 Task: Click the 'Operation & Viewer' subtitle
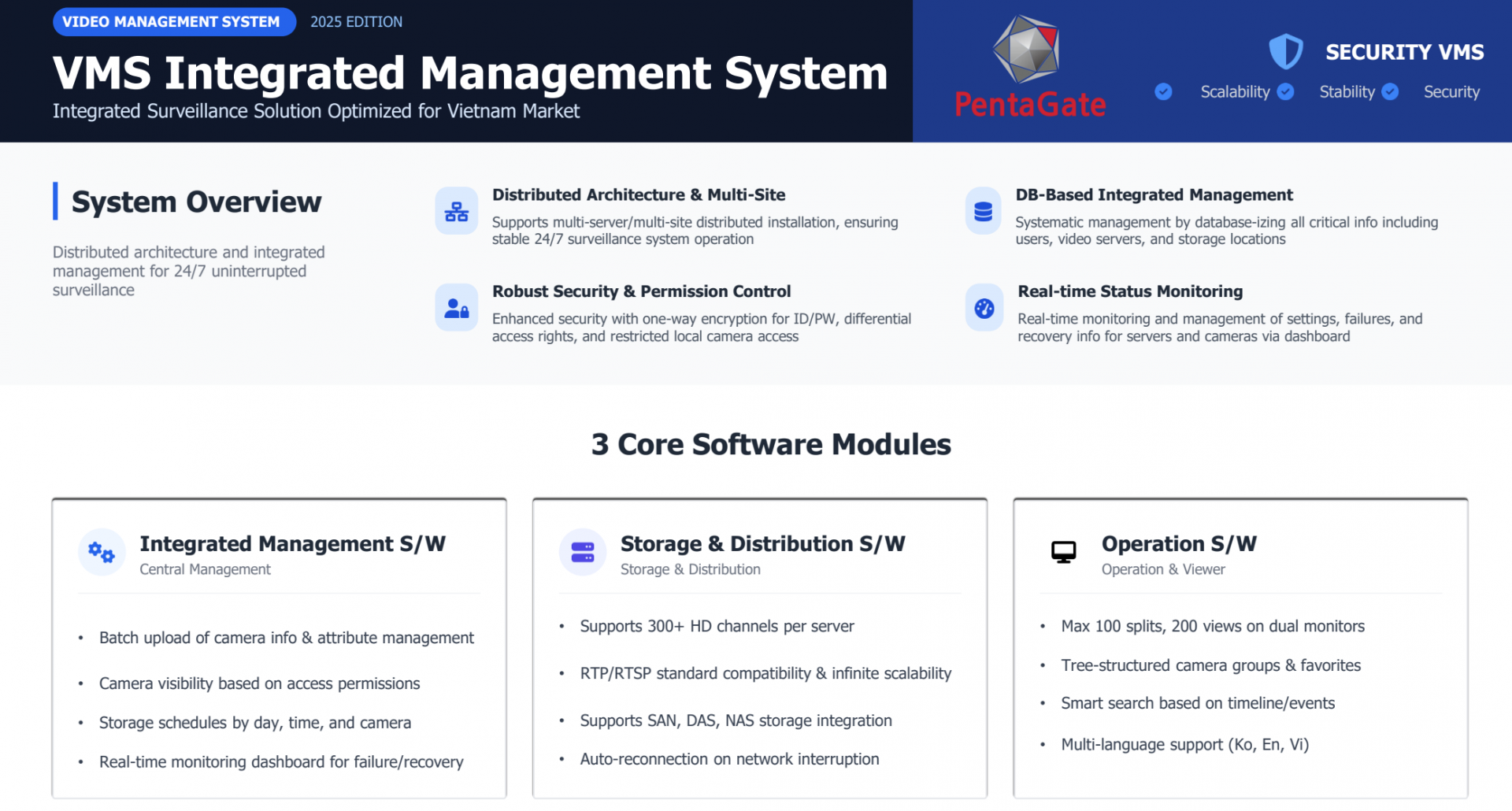(1163, 569)
